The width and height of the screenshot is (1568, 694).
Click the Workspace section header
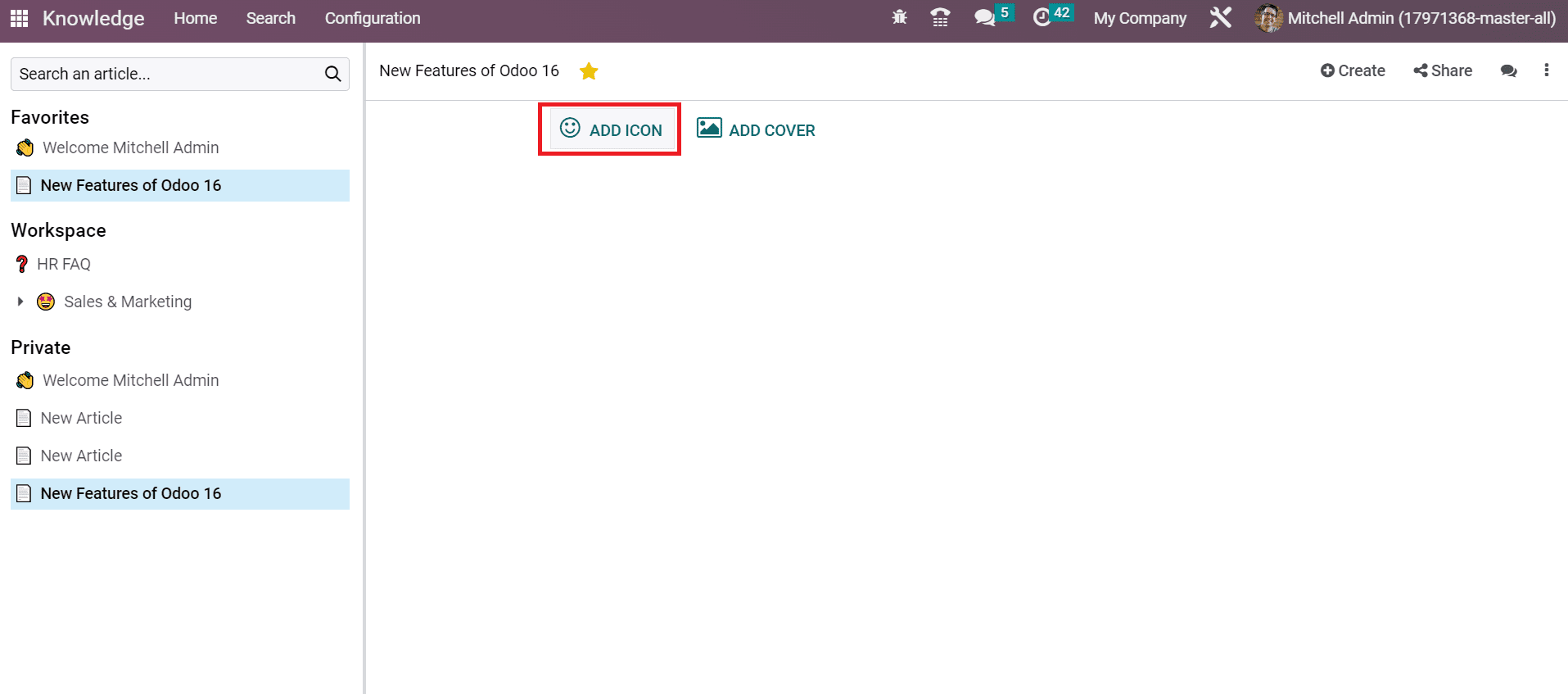coord(58,230)
